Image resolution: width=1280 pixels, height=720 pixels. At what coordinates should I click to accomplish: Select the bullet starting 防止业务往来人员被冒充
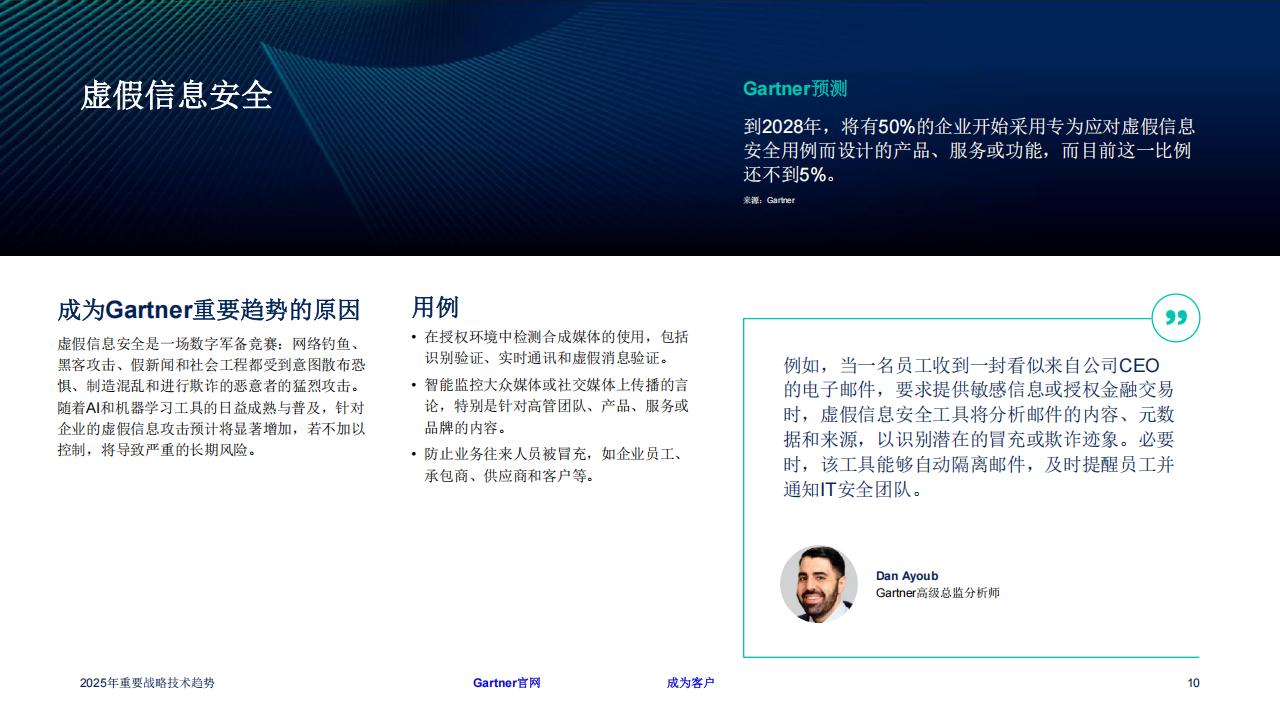click(x=551, y=465)
